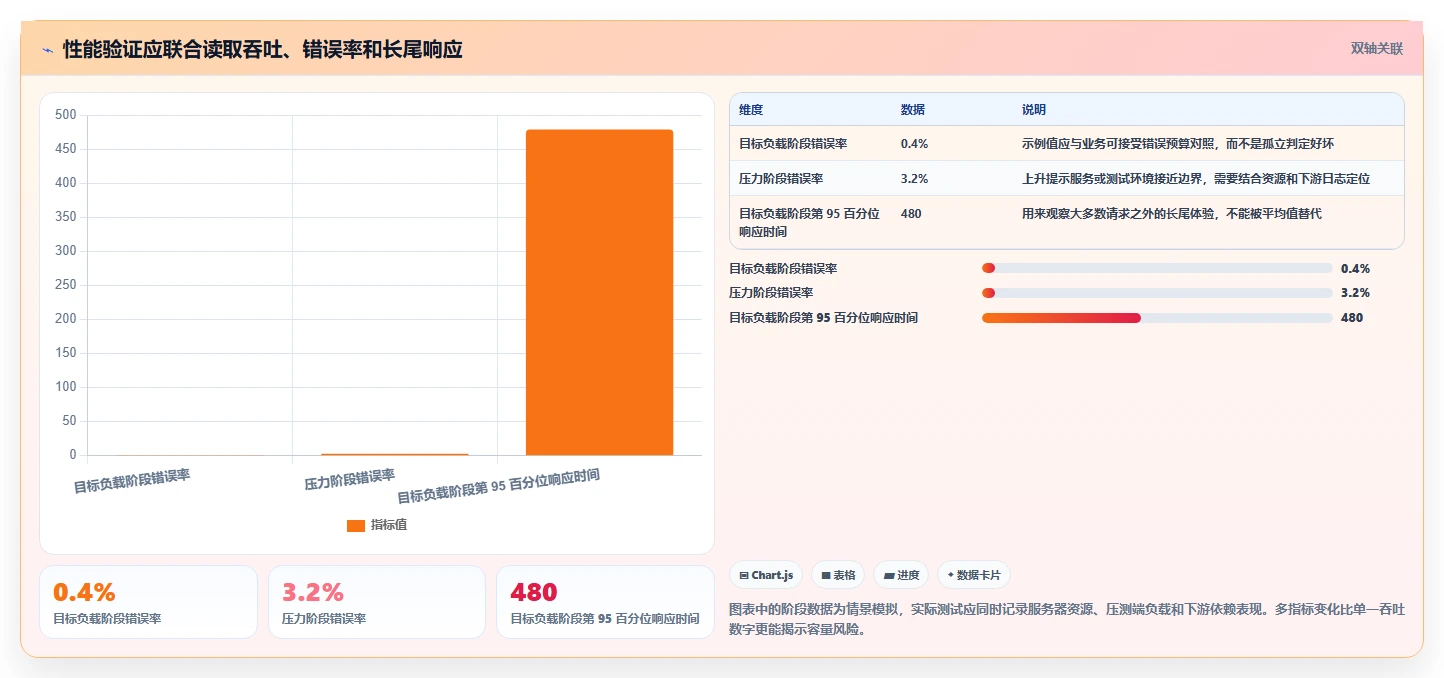Click the 数据 column header
The height and width of the screenshot is (678, 1444).
coord(913,110)
